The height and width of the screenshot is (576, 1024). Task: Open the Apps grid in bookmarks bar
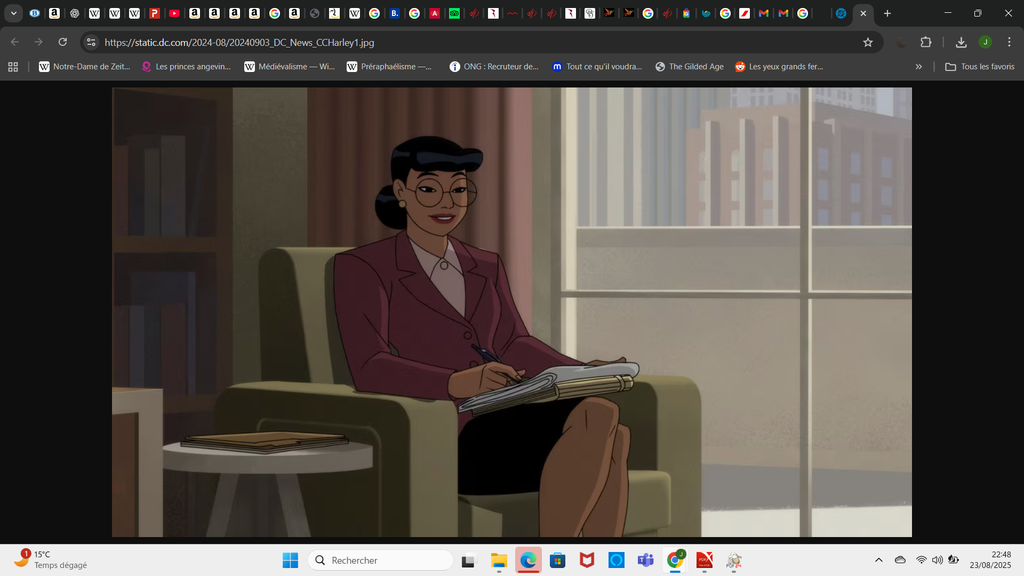pyautogui.click(x=13, y=67)
